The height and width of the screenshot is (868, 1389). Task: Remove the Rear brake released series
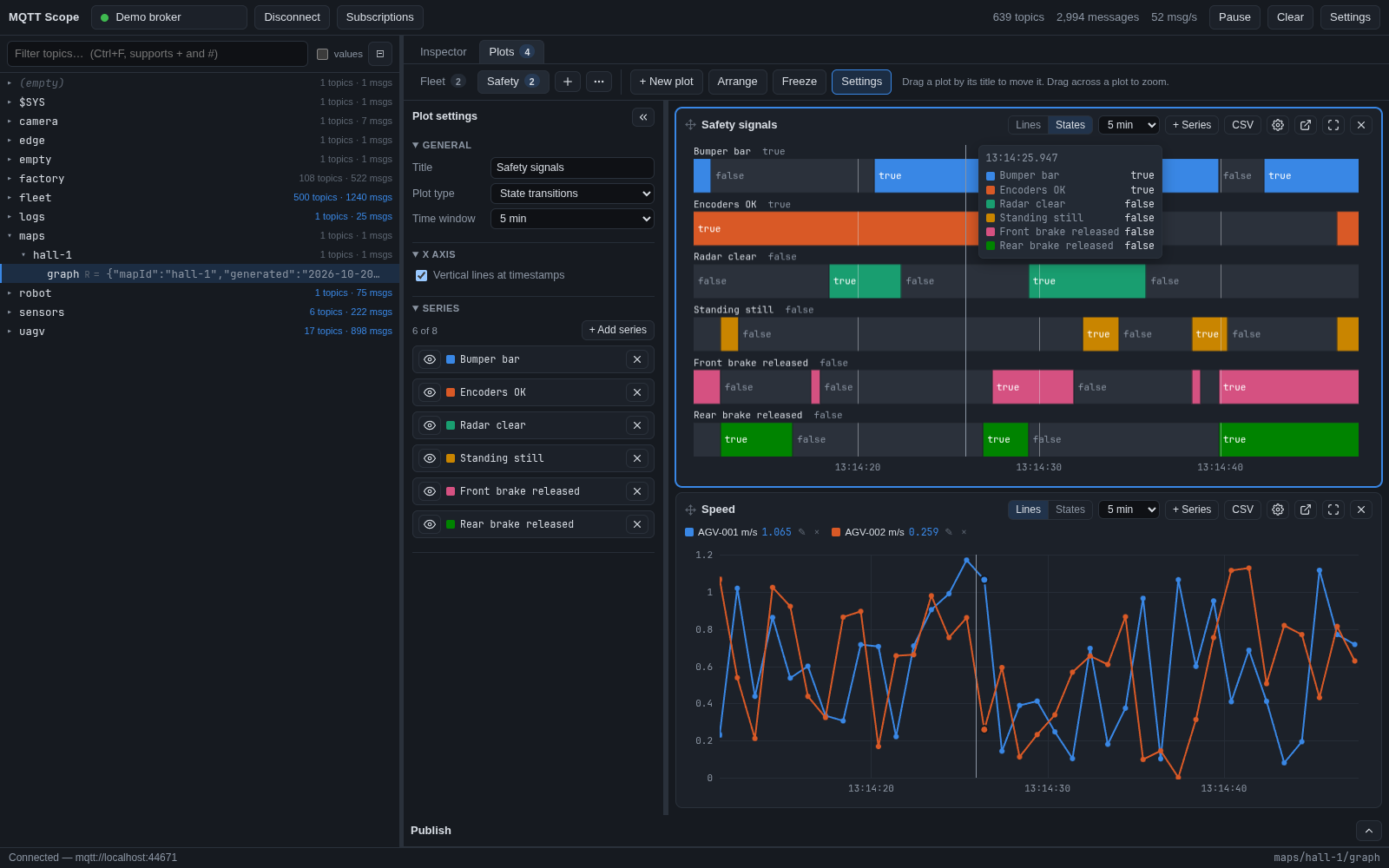[x=637, y=524]
